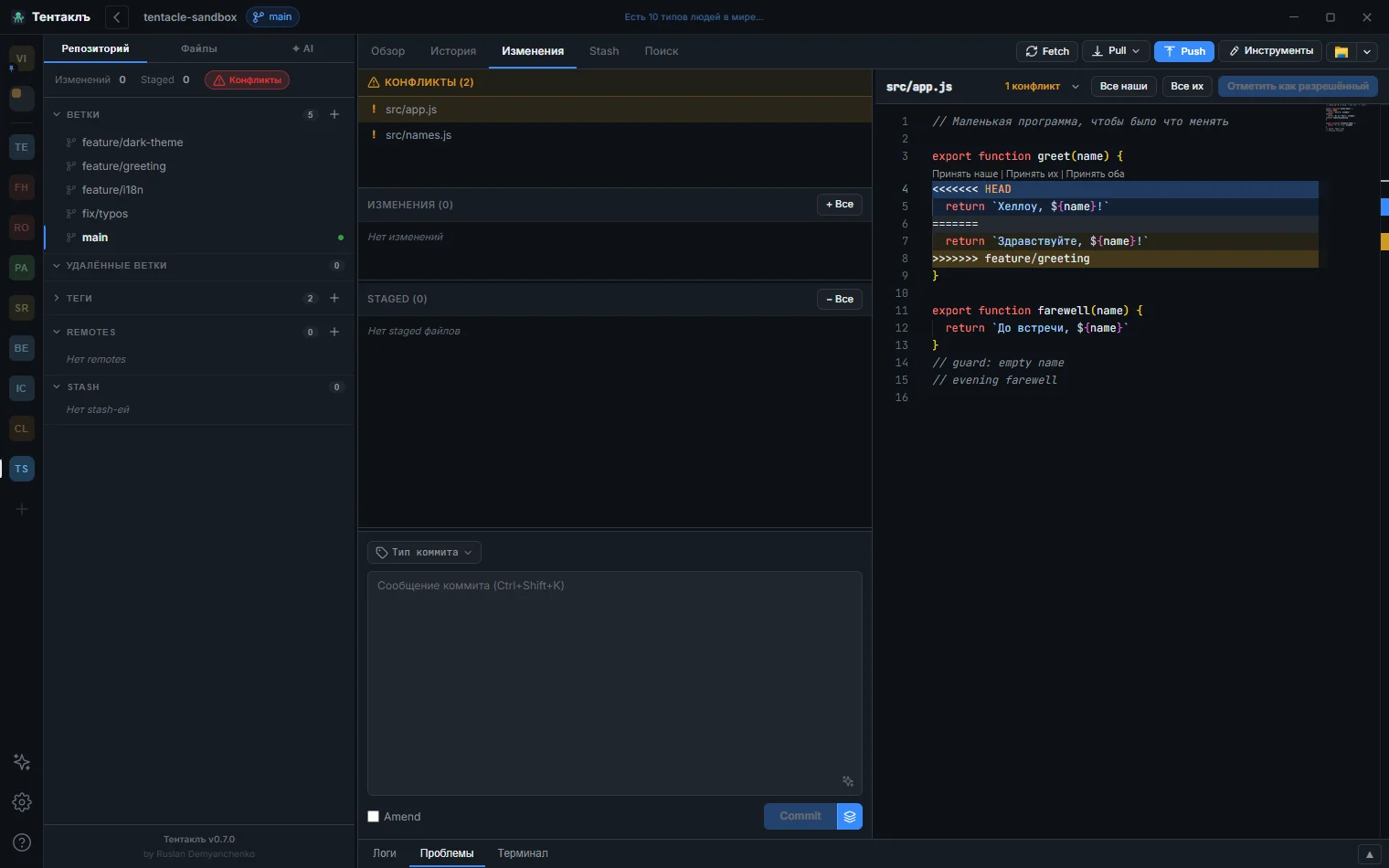The width and height of the screenshot is (1389, 868).
Task: Add a new repository with plus icon
Action: click(22, 509)
